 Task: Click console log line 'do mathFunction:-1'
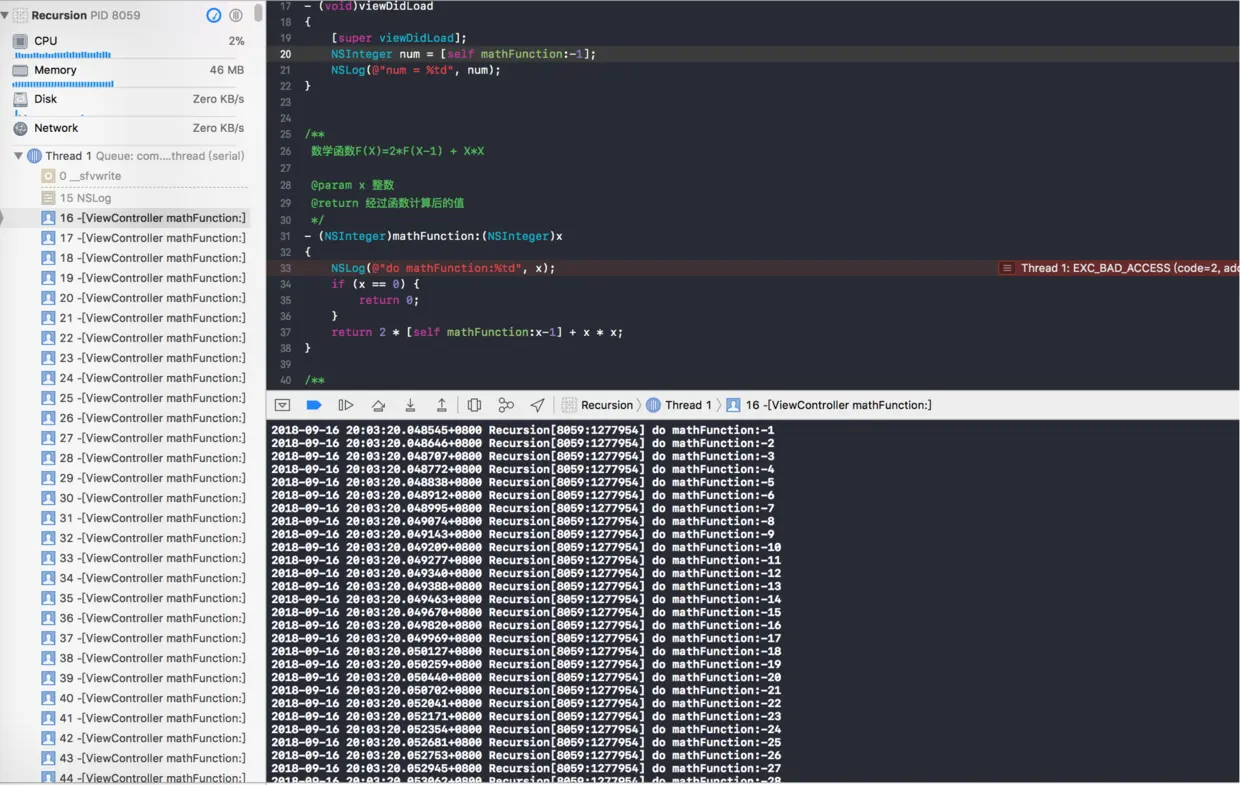pyautogui.click(x=522, y=430)
